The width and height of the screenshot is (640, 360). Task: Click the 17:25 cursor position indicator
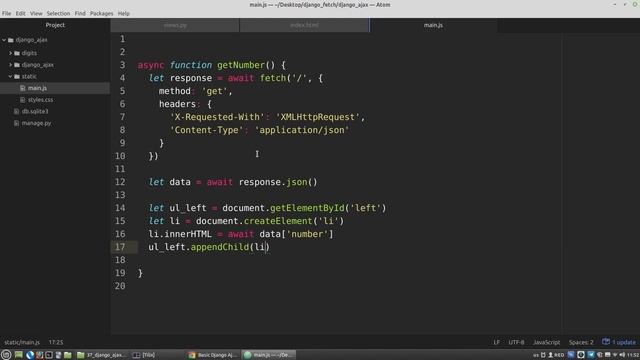pyautogui.click(x=56, y=342)
